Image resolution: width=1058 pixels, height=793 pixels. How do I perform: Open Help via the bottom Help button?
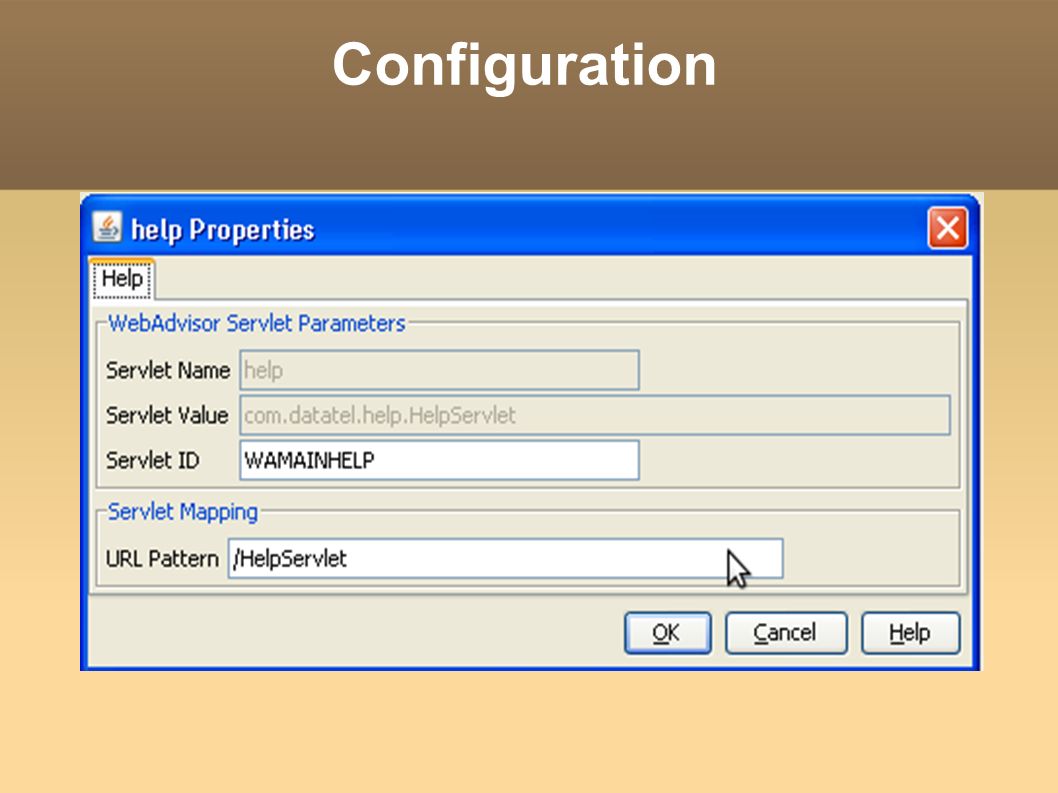(x=910, y=633)
